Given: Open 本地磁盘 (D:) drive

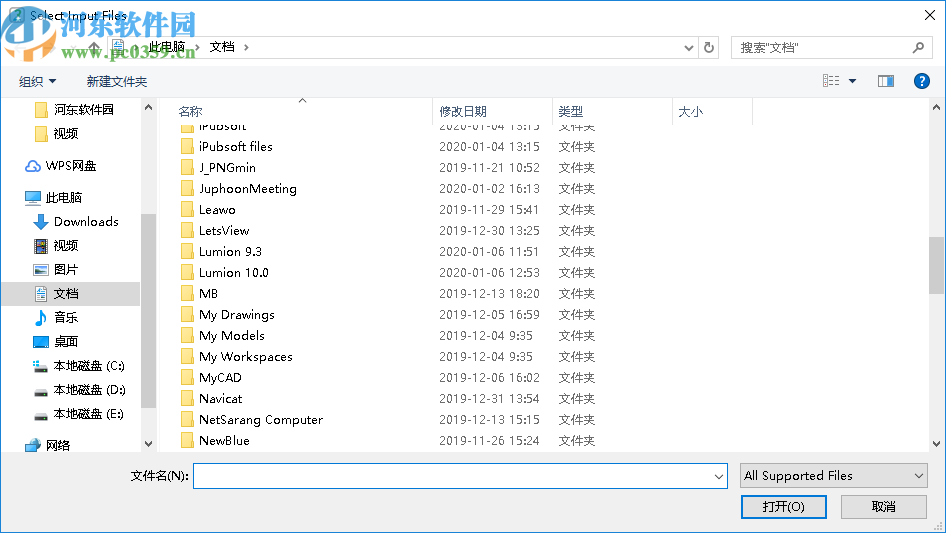Looking at the screenshot, I should point(78,390).
